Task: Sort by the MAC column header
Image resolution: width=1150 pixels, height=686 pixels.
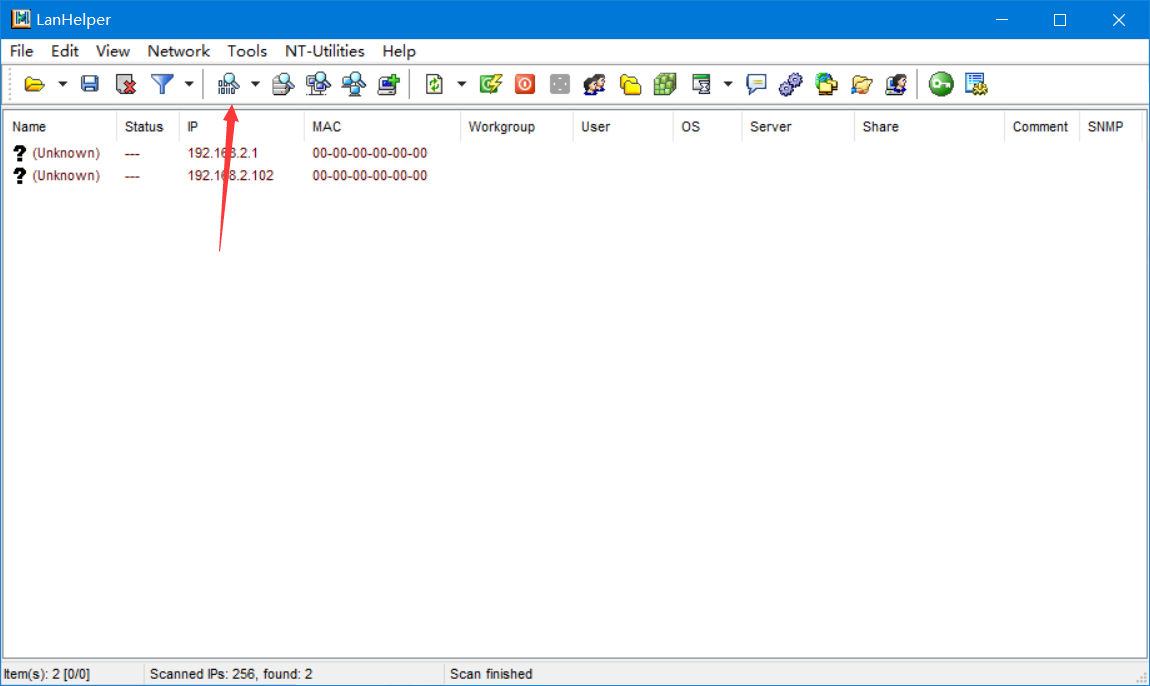Action: (382, 127)
